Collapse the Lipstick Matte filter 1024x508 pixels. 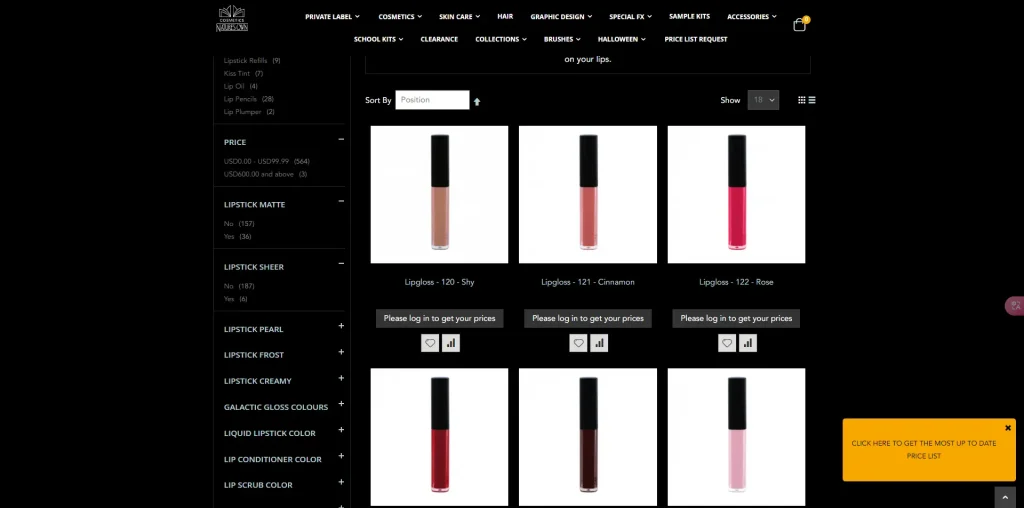click(x=341, y=203)
